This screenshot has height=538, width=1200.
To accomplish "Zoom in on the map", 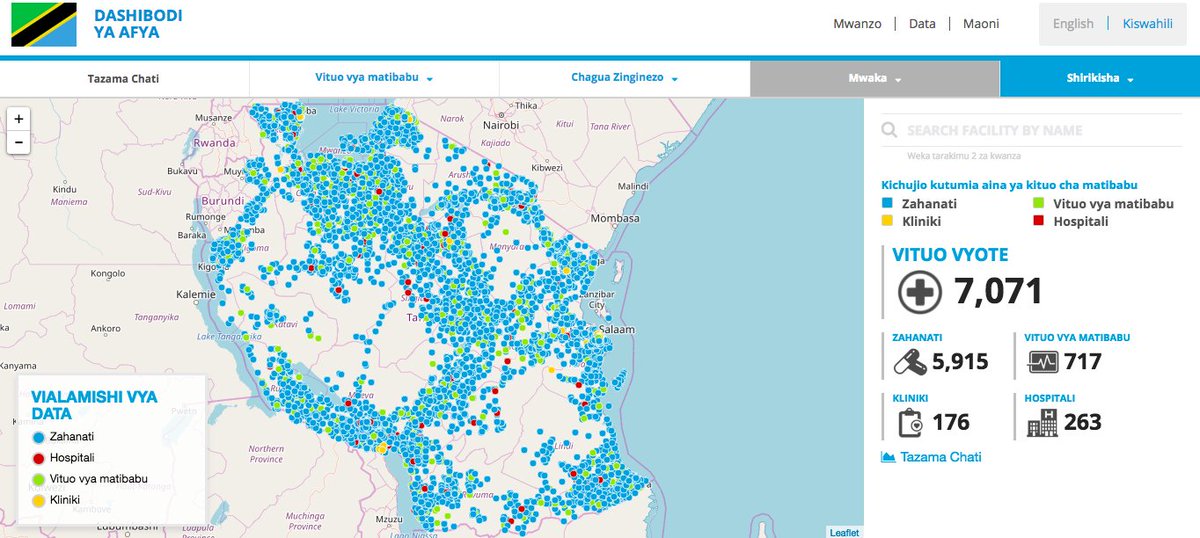I will (x=19, y=119).
